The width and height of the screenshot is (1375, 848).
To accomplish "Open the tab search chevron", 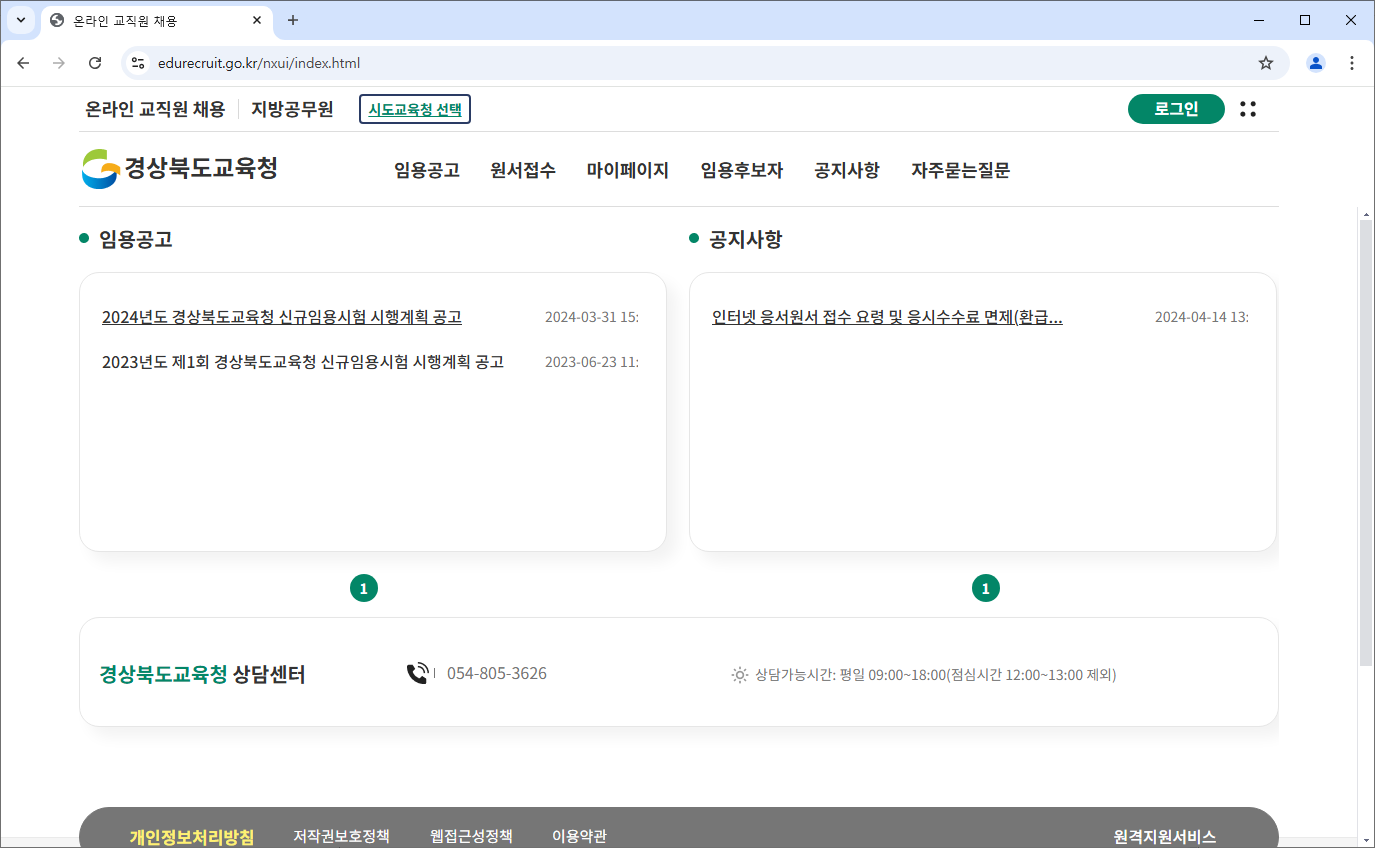I will [x=20, y=20].
